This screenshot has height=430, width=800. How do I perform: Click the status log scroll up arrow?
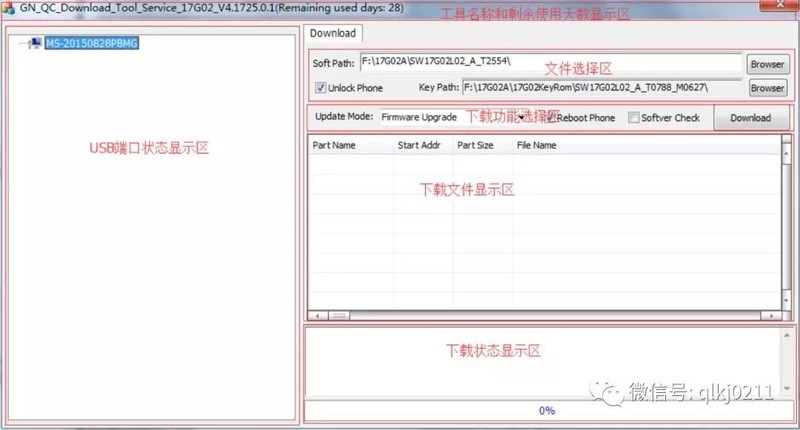tap(786, 335)
